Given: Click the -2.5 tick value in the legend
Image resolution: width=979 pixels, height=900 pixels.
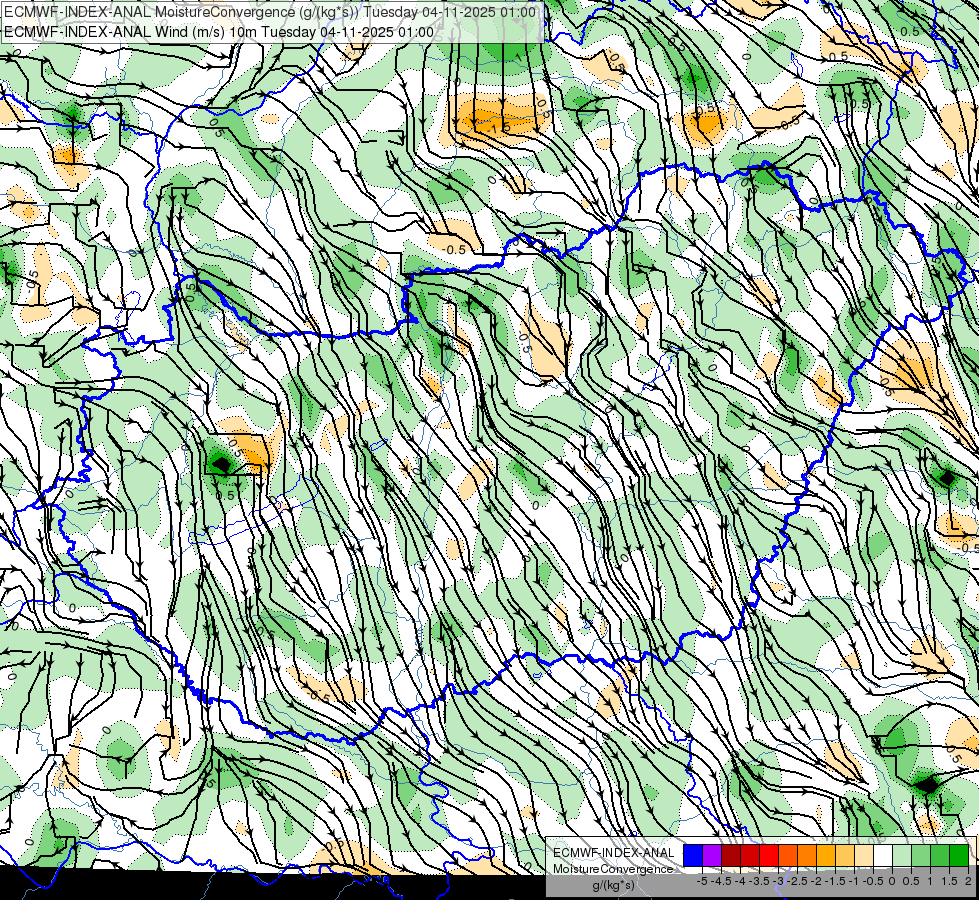Looking at the screenshot, I should click(x=797, y=881).
